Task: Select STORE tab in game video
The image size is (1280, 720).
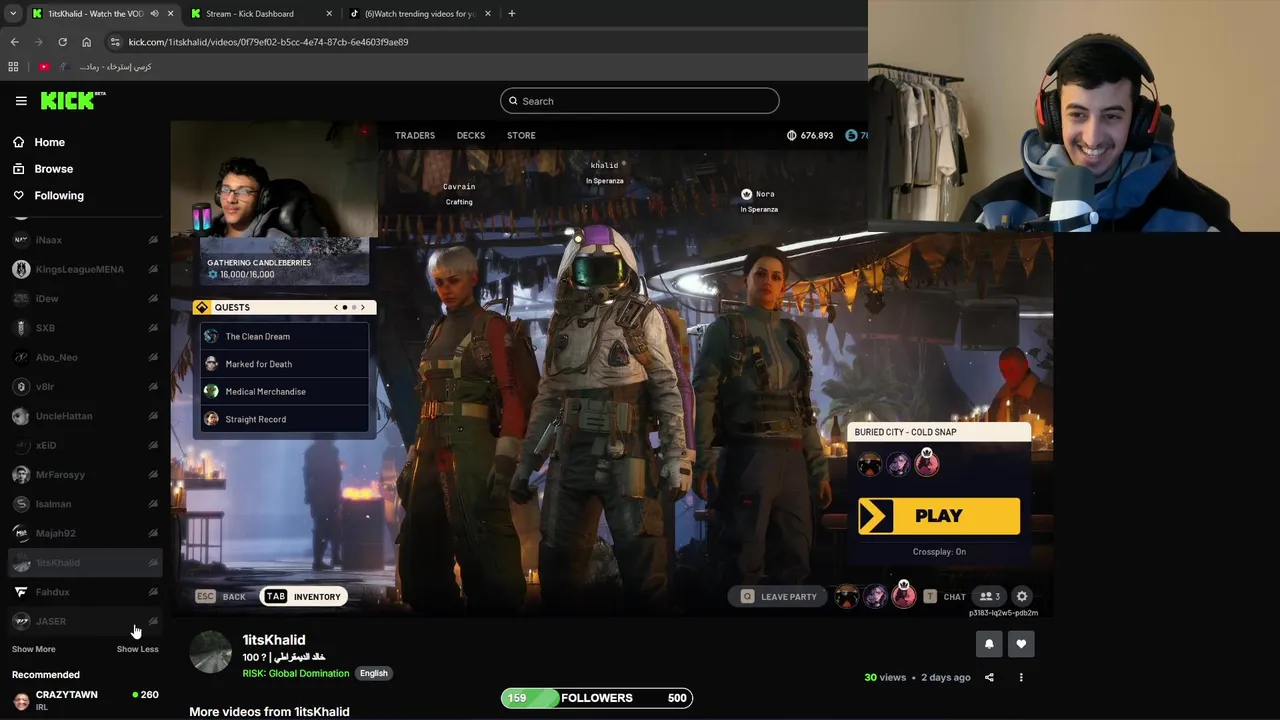Action: pos(521,135)
